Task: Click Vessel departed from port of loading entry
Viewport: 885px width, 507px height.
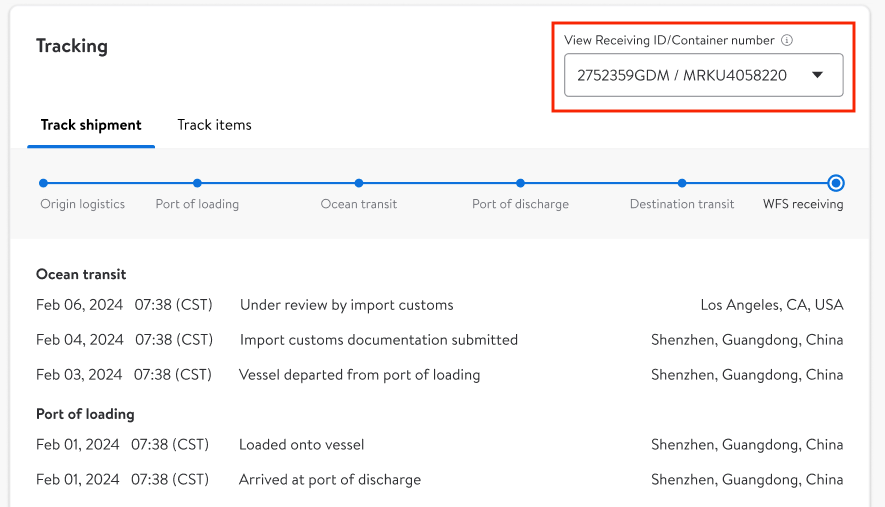Action: [x=359, y=375]
